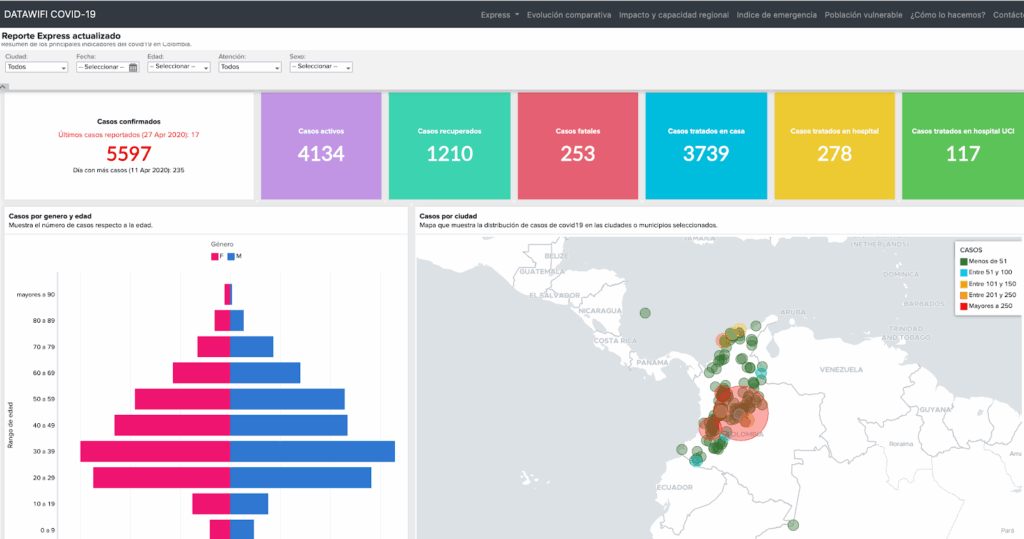Open Población vulnerable section
The width and height of the screenshot is (1024, 539).
click(x=864, y=15)
